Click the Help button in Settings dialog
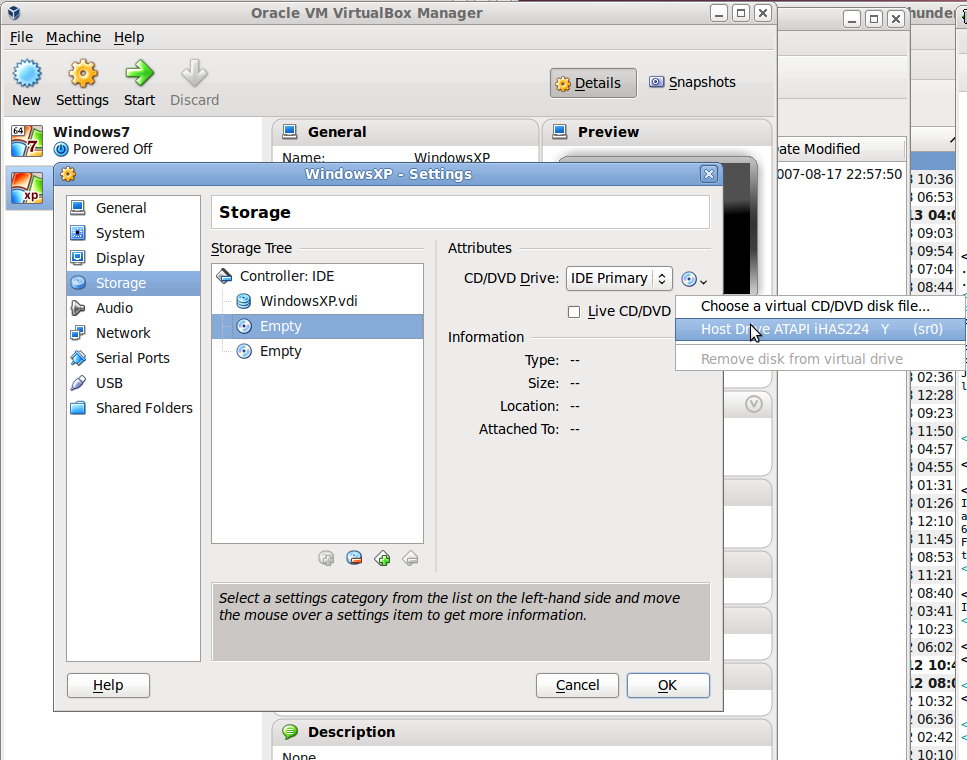The image size is (967, 760). [108, 685]
